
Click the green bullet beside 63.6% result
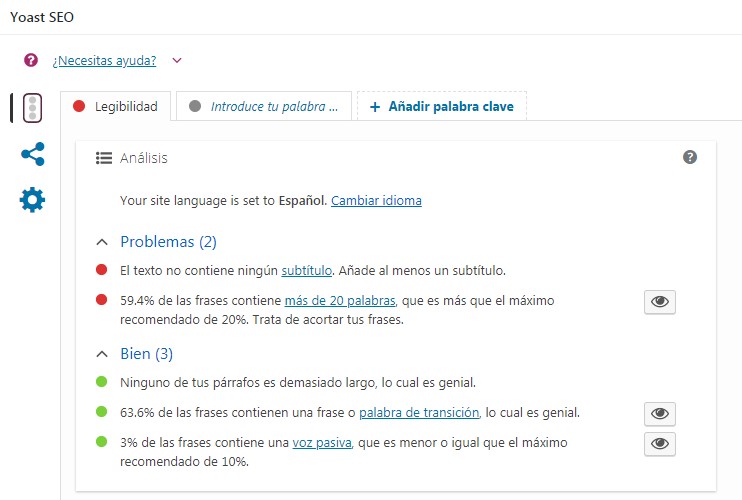pos(101,412)
